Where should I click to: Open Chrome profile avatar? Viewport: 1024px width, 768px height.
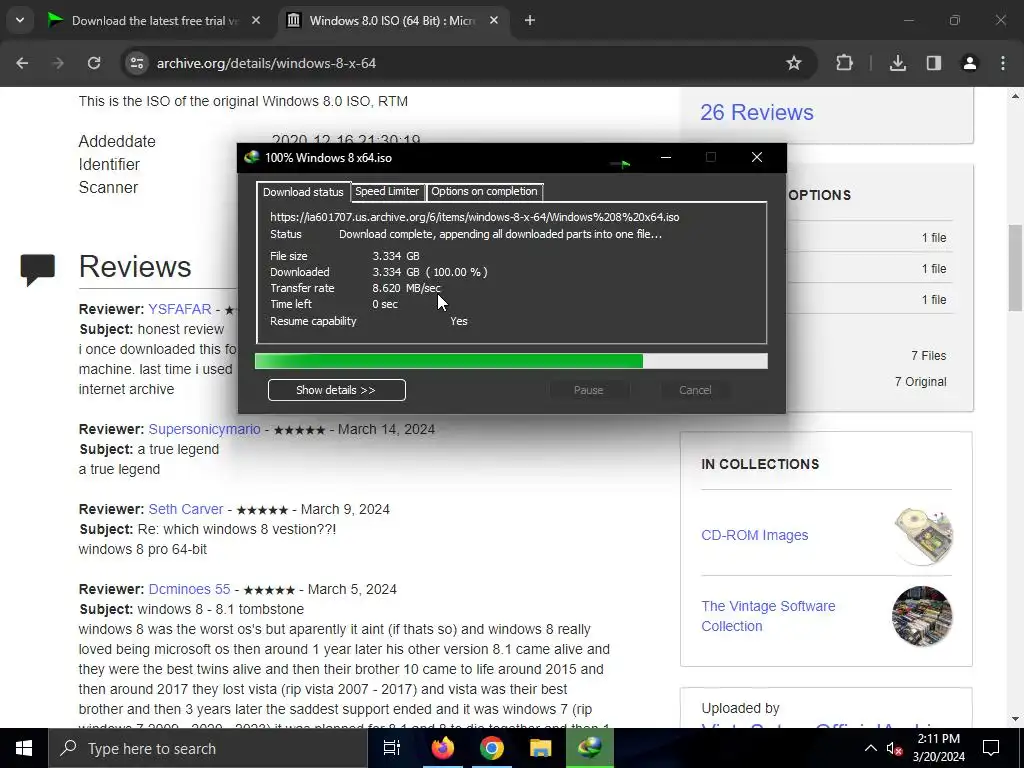970,63
